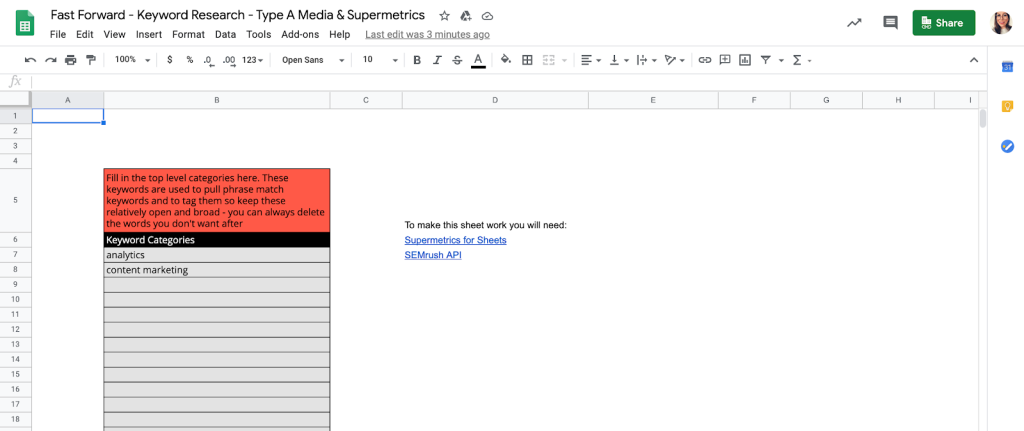Open the Add-ons menu
Image resolution: width=1024 pixels, height=431 pixels.
(x=300, y=34)
